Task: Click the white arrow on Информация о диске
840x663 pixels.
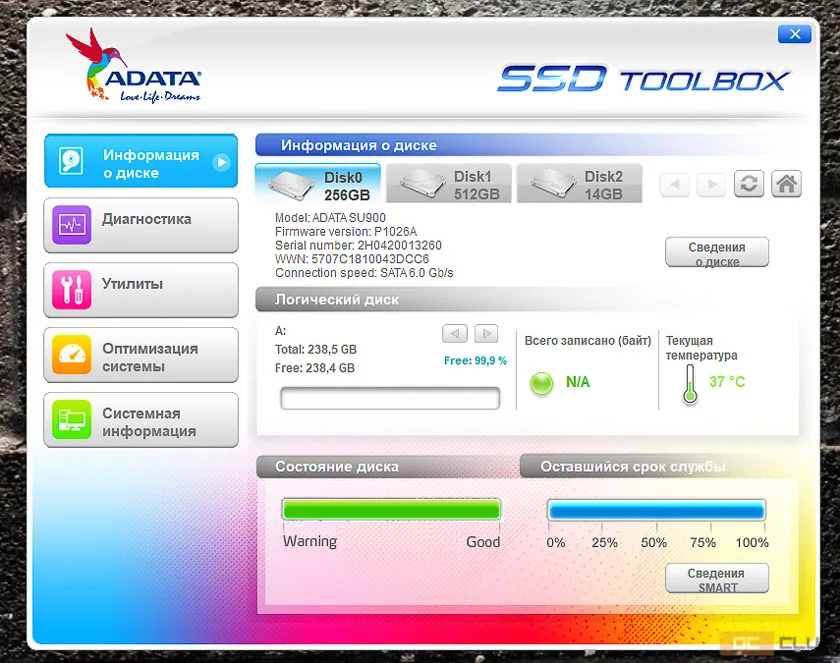Action: click(x=221, y=162)
